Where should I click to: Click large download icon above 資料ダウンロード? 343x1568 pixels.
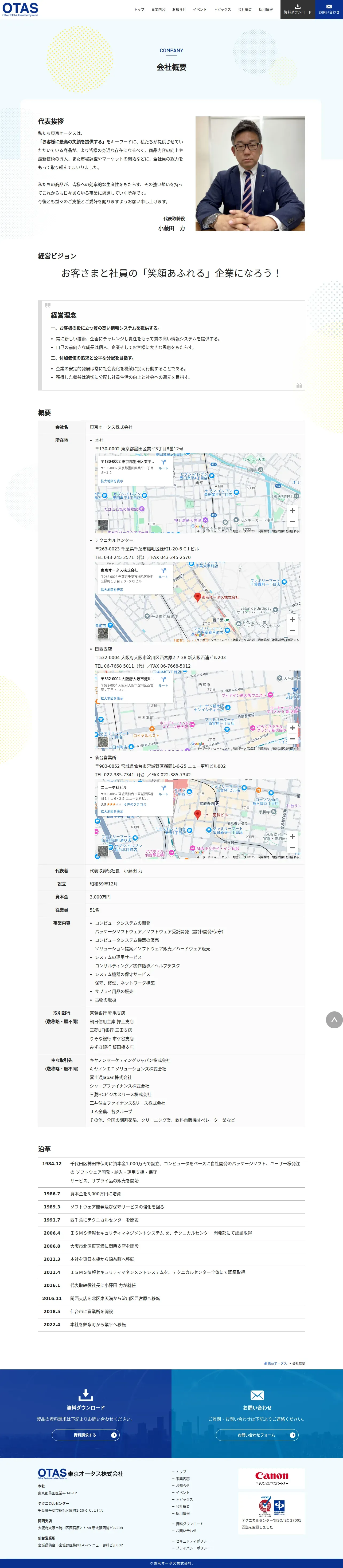coord(86,1394)
